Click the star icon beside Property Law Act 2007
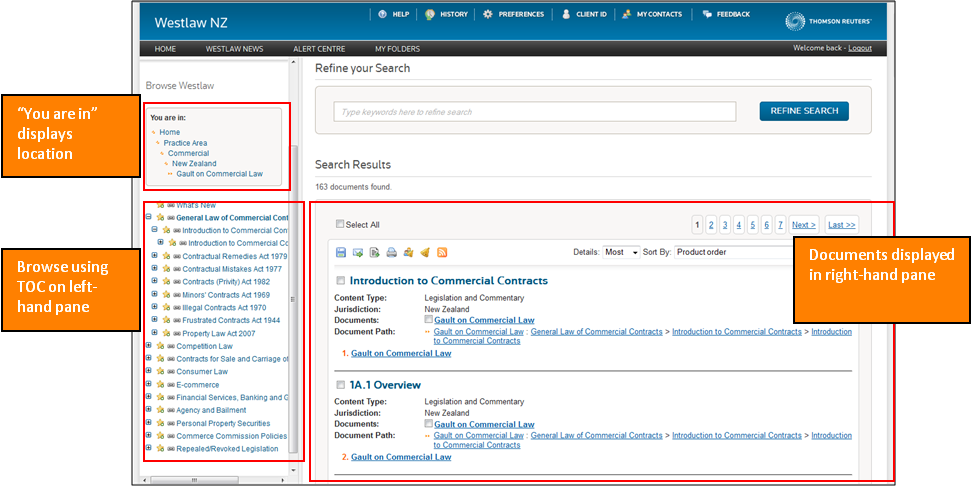The height and width of the screenshot is (486, 972). [166, 333]
